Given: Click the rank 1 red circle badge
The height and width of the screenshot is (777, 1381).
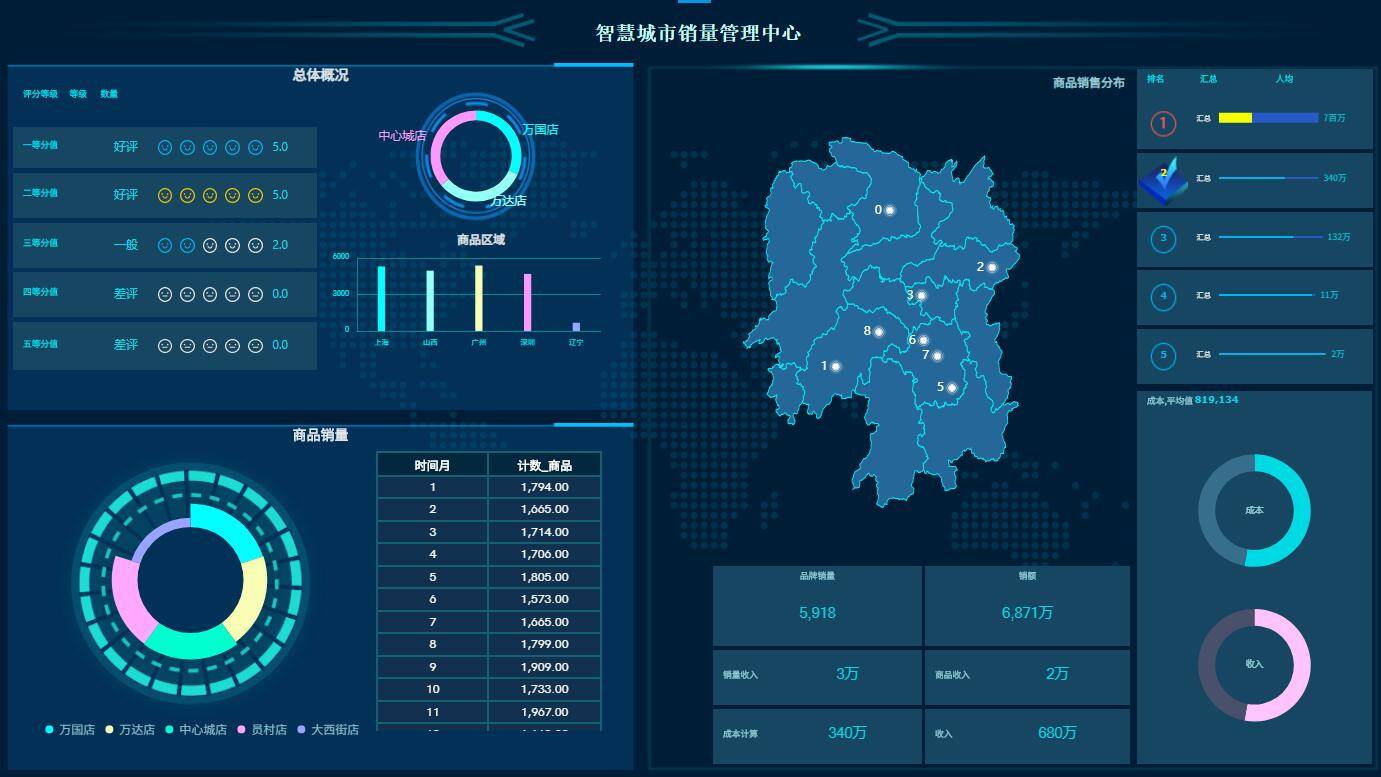Looking at the screenshot, I should [x=1163, y=124].
